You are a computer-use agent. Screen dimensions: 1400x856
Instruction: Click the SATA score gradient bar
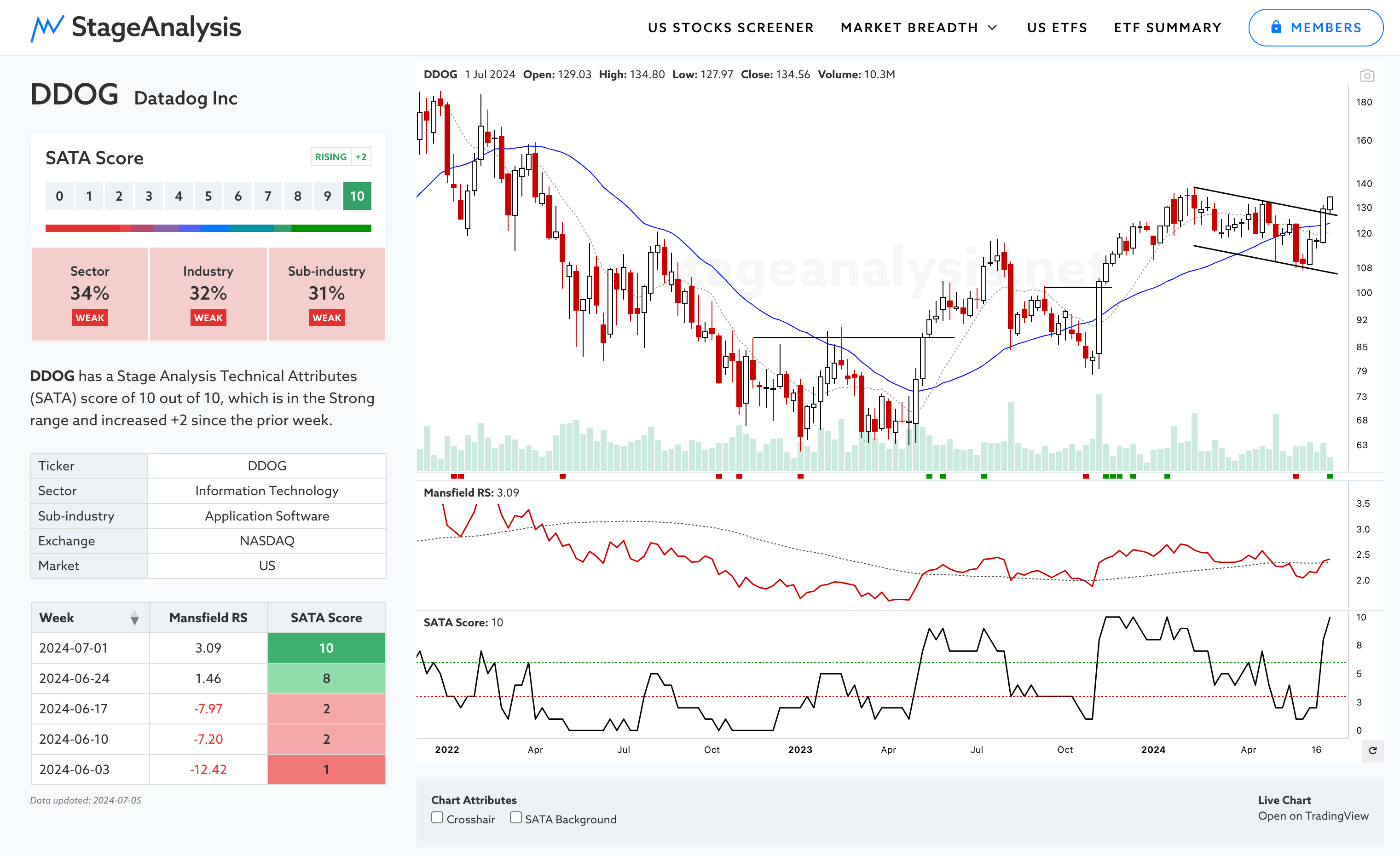coord(208,228)
